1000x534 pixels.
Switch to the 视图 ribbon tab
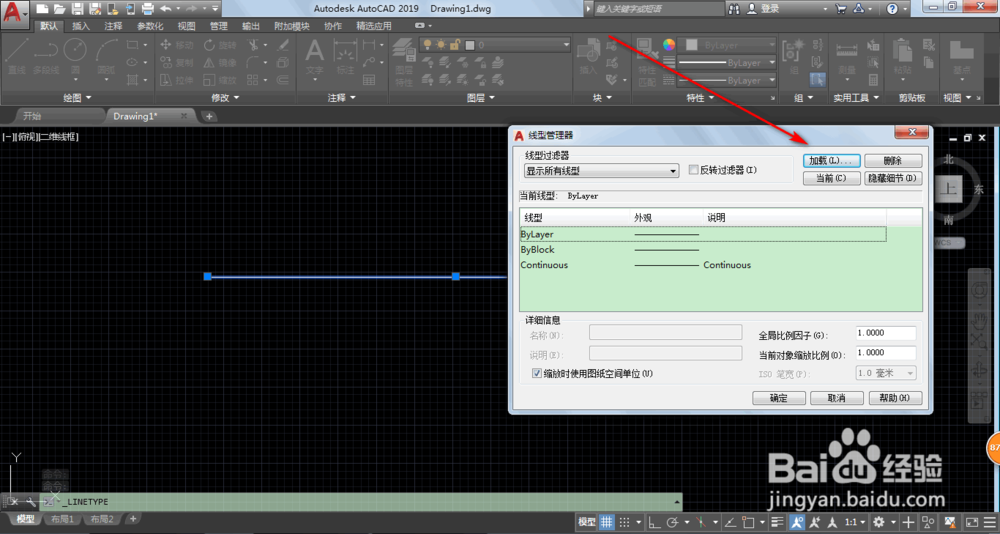click(186, 26)
